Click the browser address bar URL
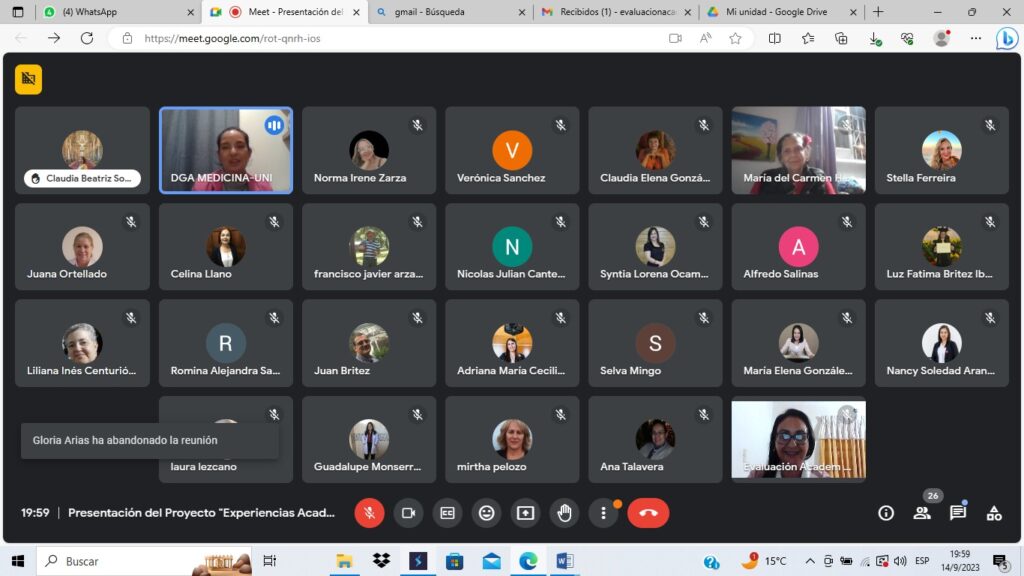Screen dimensions: 1024x576 point(232,38)
